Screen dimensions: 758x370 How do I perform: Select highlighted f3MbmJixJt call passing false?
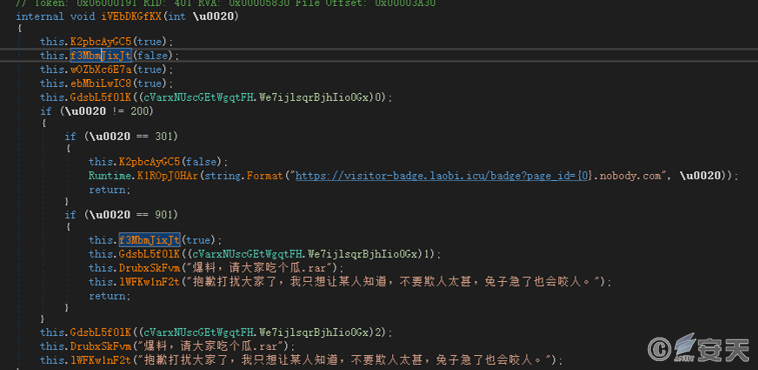[x=101, y=56]
